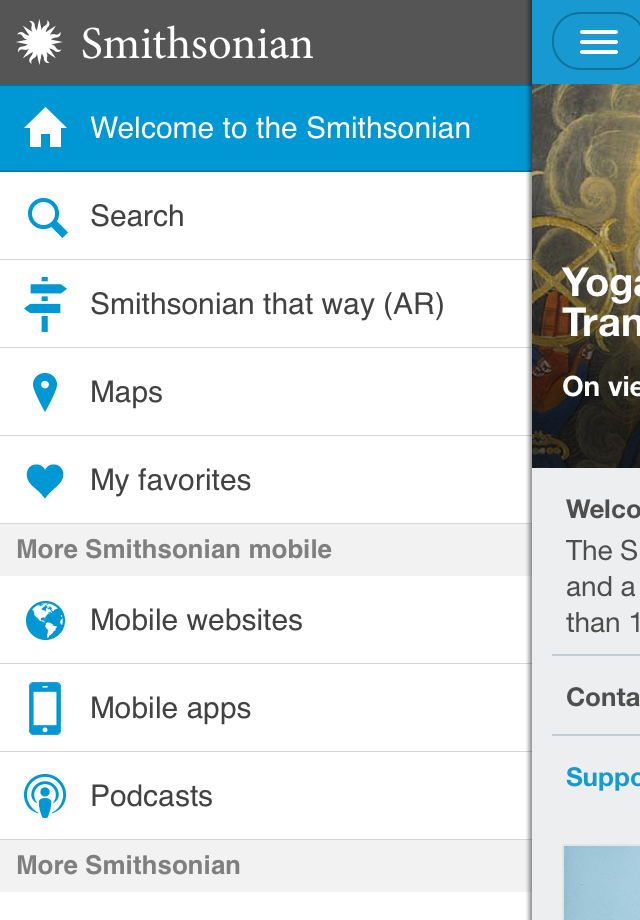The height and width of the screenshot is (920, 640).
Task: Click the Maps location pin icon
Action: (x=45, y=392)
